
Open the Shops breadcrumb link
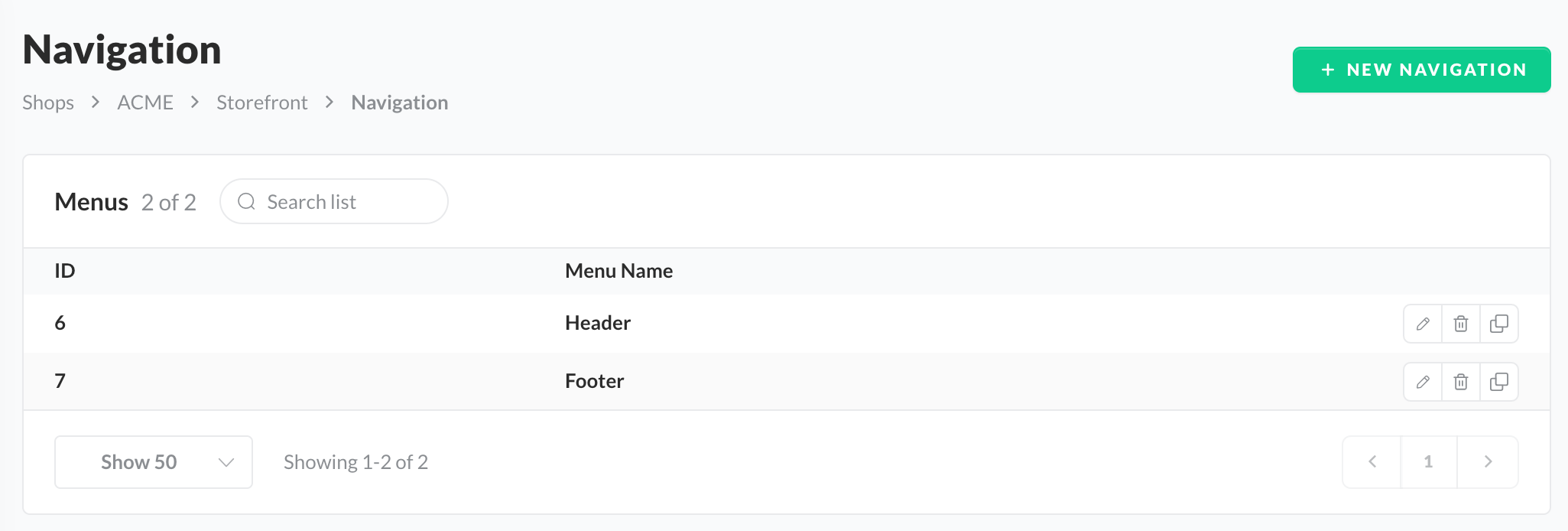(x=48, y=103)
